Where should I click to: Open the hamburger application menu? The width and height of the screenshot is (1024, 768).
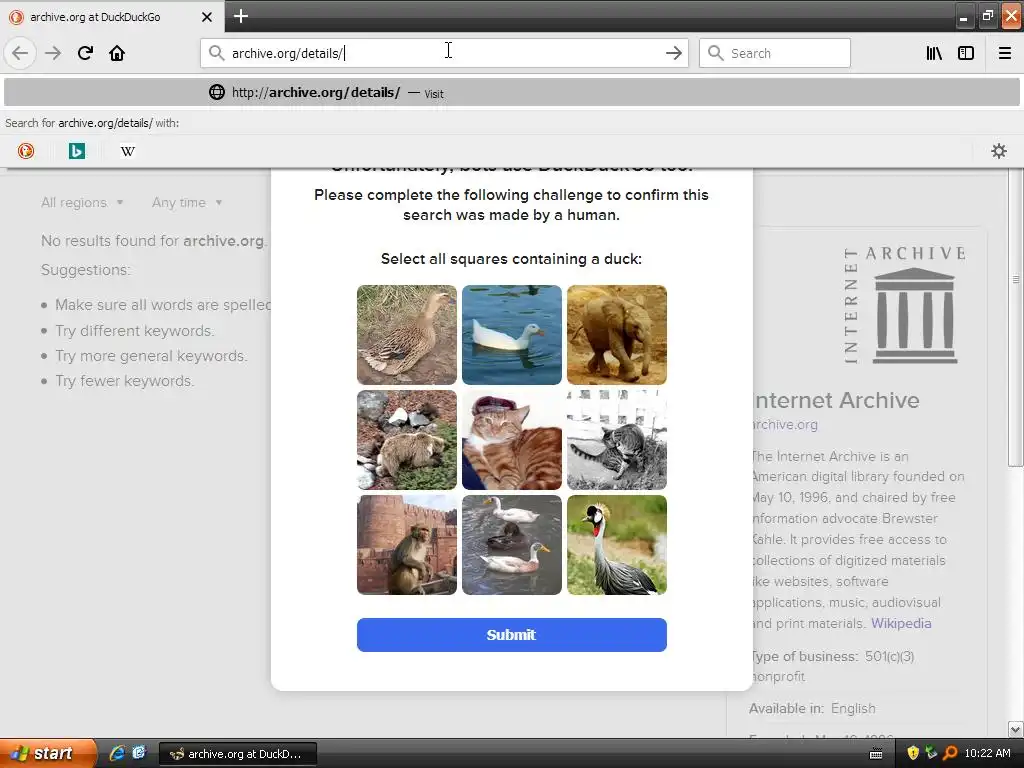click(x=1005, y=53)
